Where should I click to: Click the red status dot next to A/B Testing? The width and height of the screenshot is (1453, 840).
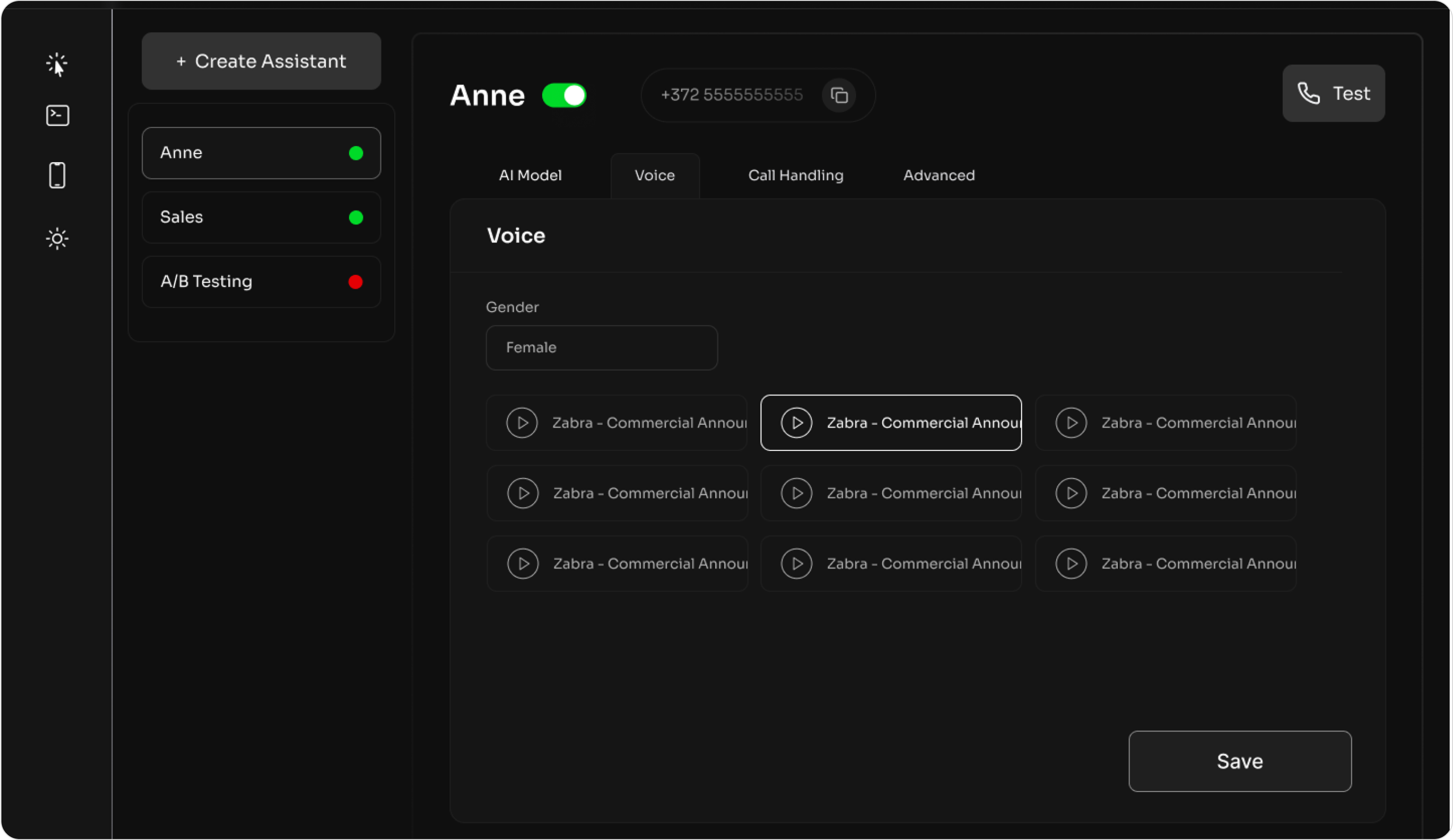tap(356, 282)
